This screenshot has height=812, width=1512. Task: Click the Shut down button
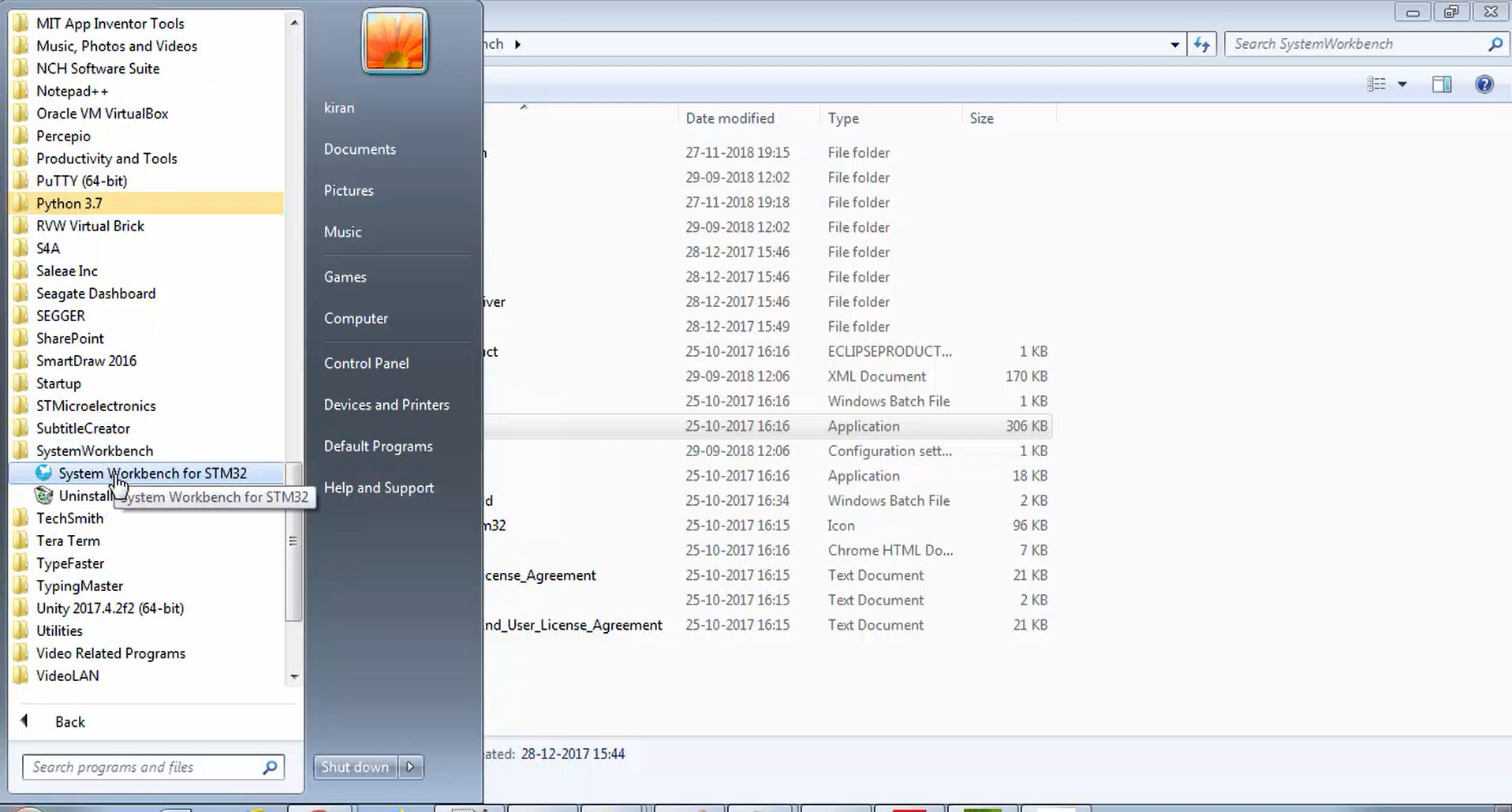[356, 767]
